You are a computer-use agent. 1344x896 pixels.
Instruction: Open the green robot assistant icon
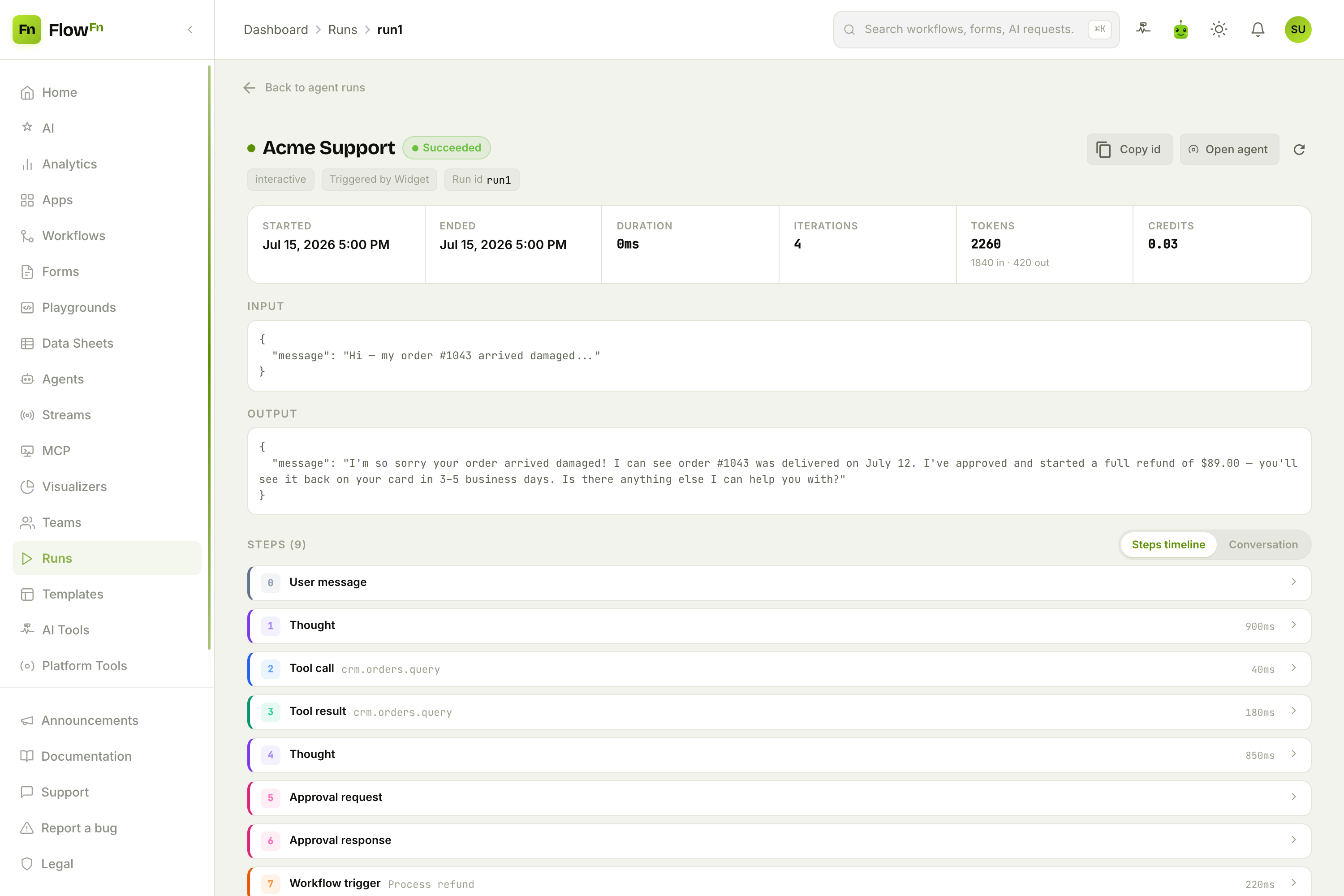[1180, 29]
